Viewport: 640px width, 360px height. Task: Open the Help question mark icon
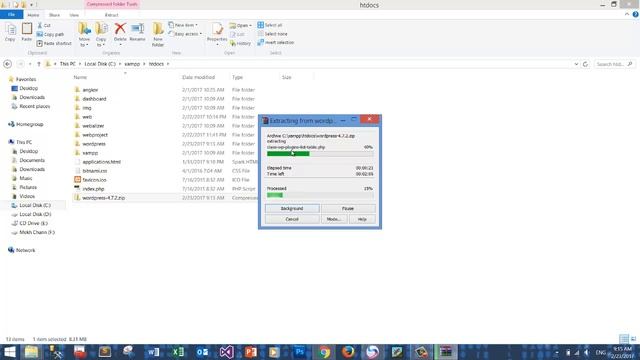[635, 14]
